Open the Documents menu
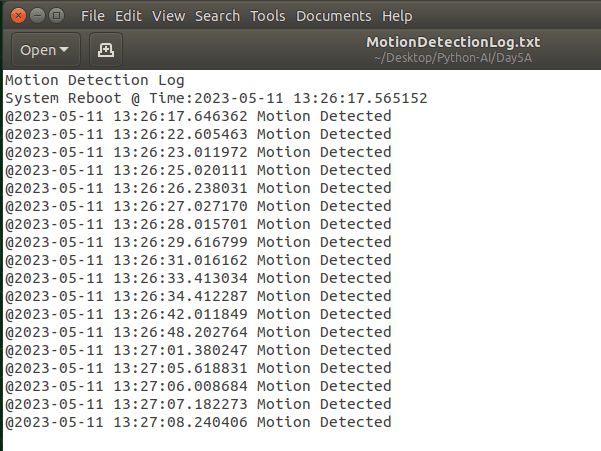Image resolution: width=601 pixels, height=451 pixels. pos(334,16)
